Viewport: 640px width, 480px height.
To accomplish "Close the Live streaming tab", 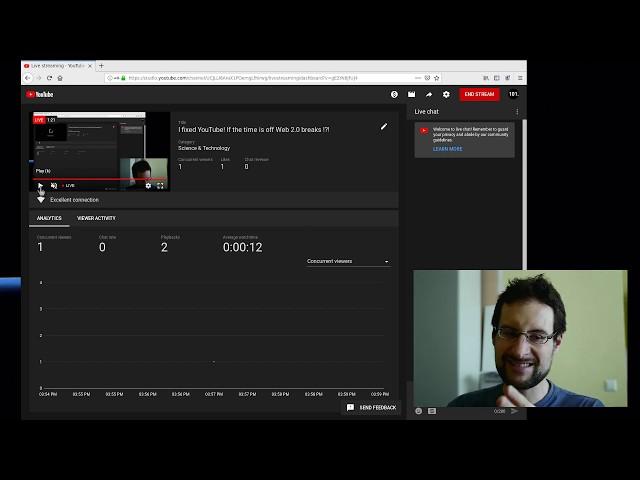I will point(90,66).
